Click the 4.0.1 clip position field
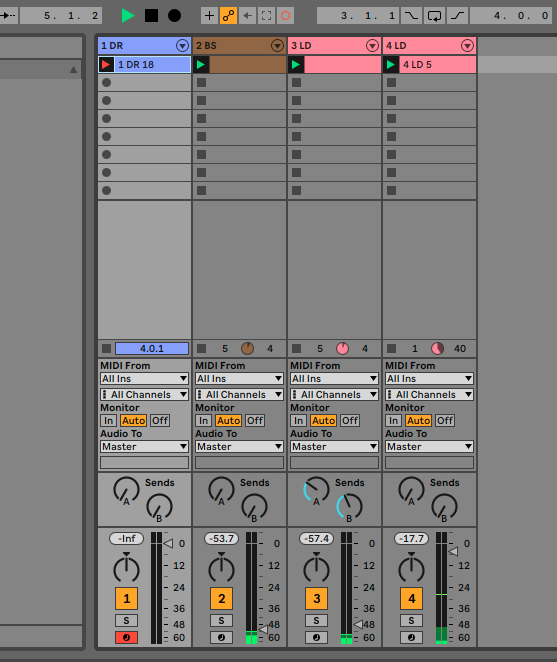The image size is (557, 662). pos(152,348)
